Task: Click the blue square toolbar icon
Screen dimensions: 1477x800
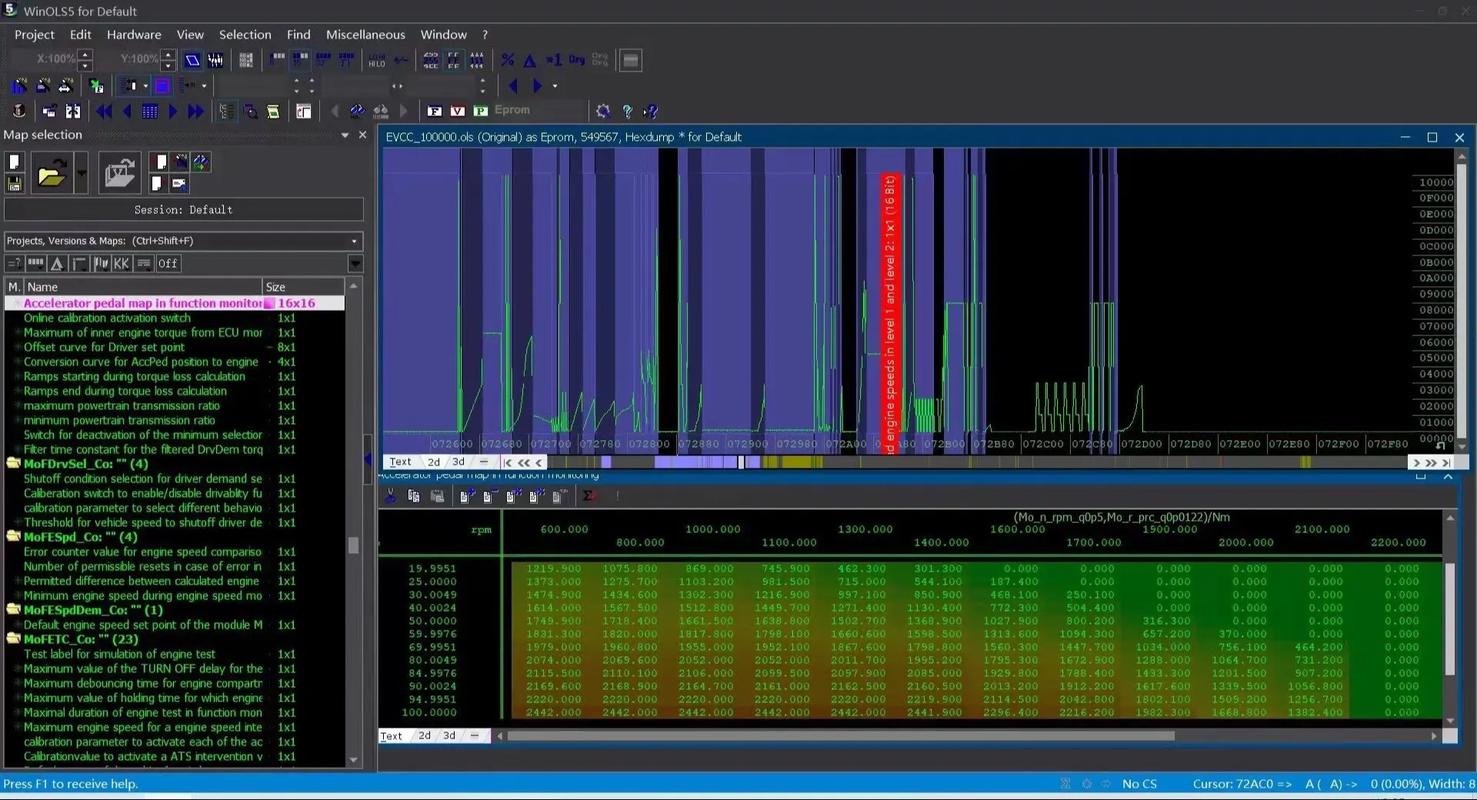Action: click(162, 86)
